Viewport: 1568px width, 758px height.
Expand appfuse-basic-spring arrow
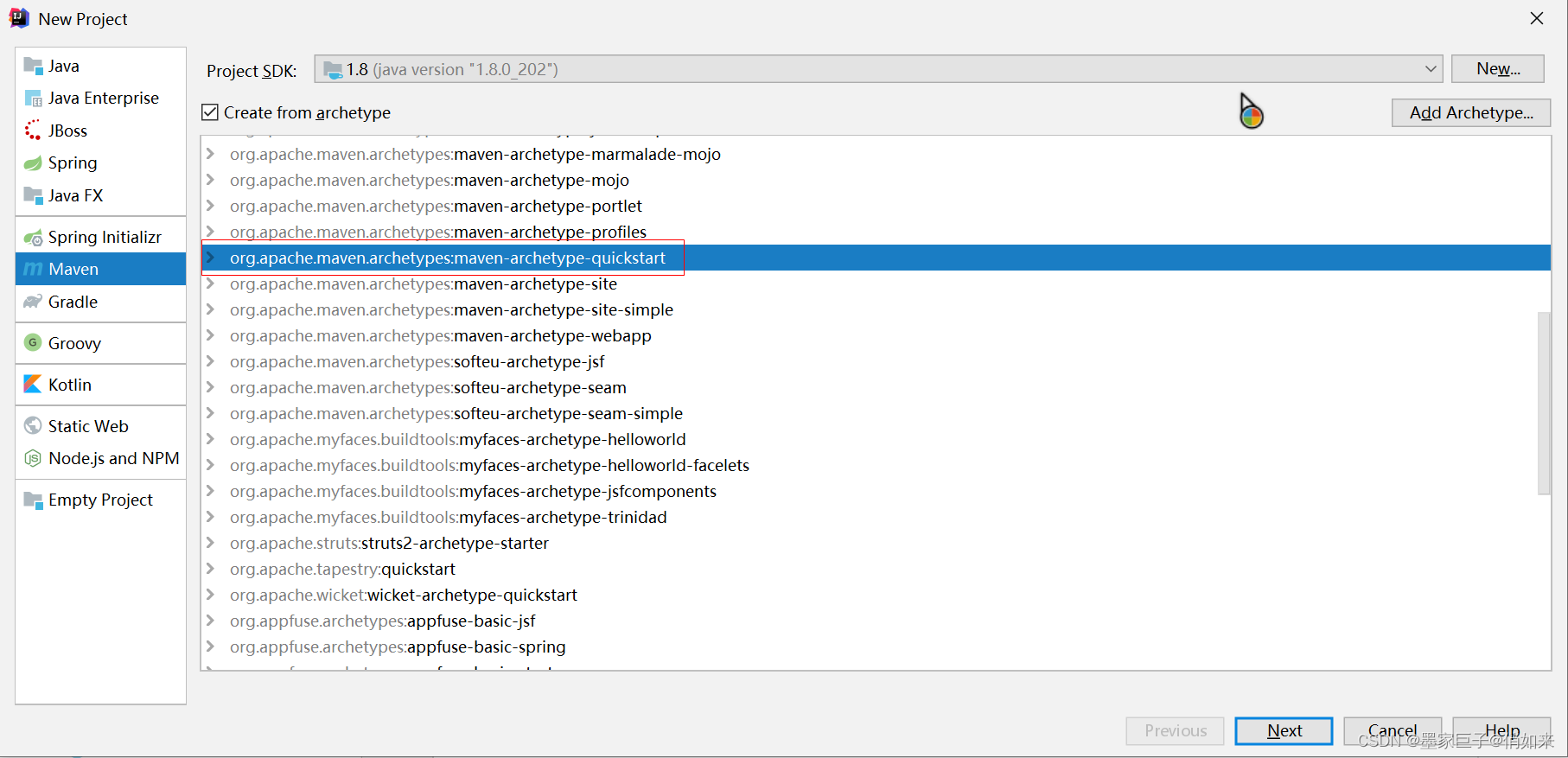[x=210, y=647]
